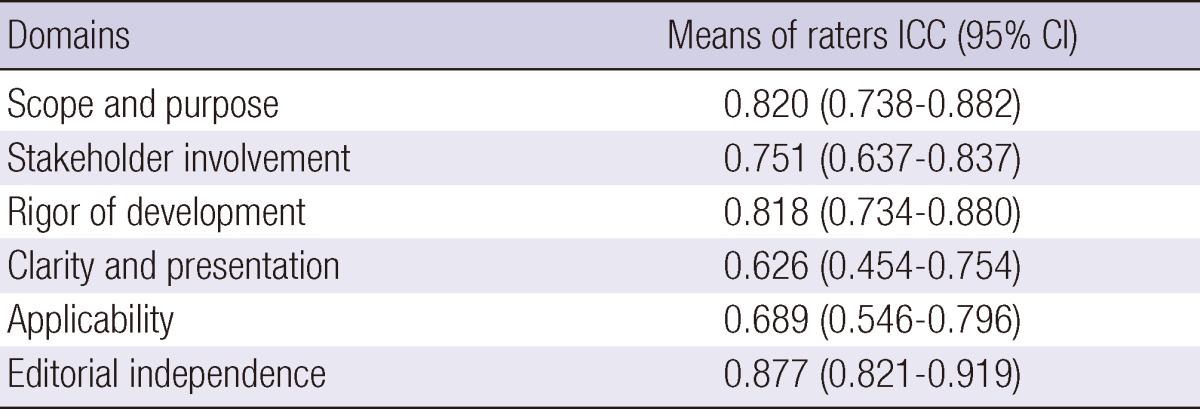
Task: Select the Editorial independence row label
Action: tap(167, 374)
